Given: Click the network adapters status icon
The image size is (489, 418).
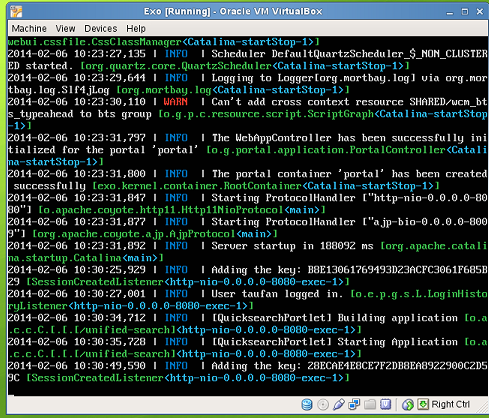Looking at the screenshot, I should click(354, 404).
